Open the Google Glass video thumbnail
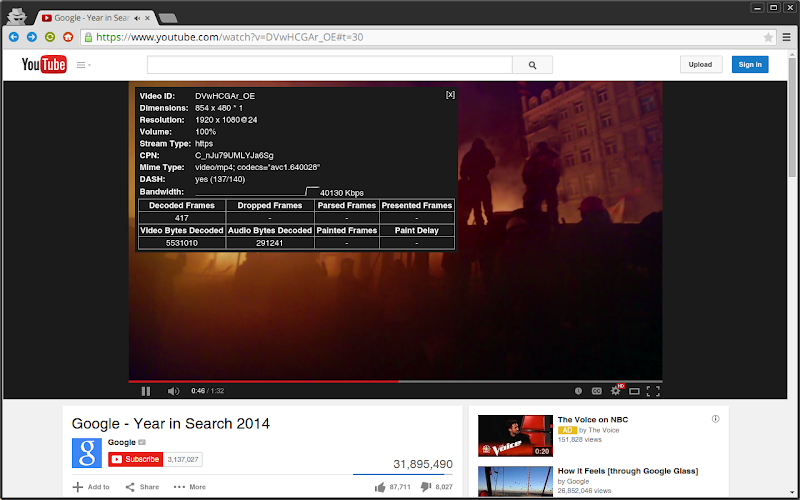Image resolution: width=800 pixels, height=500 pixels. pos(515,481)
